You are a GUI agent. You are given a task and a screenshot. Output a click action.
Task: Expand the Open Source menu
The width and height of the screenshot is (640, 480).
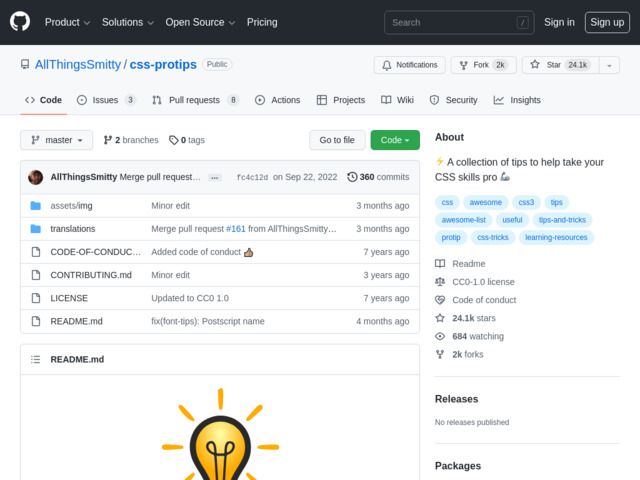[x=200, y=22]
